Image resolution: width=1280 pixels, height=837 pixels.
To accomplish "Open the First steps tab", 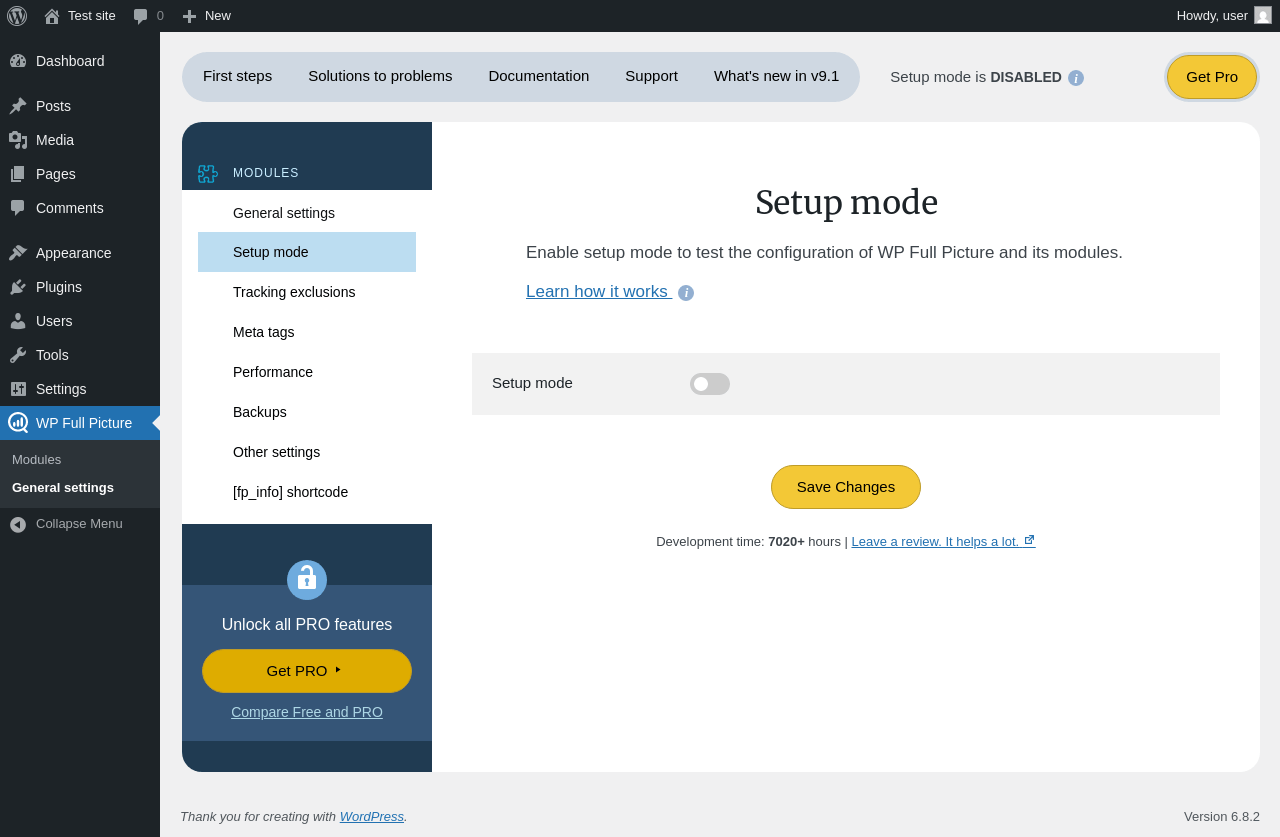I will [x=237, y=76].
